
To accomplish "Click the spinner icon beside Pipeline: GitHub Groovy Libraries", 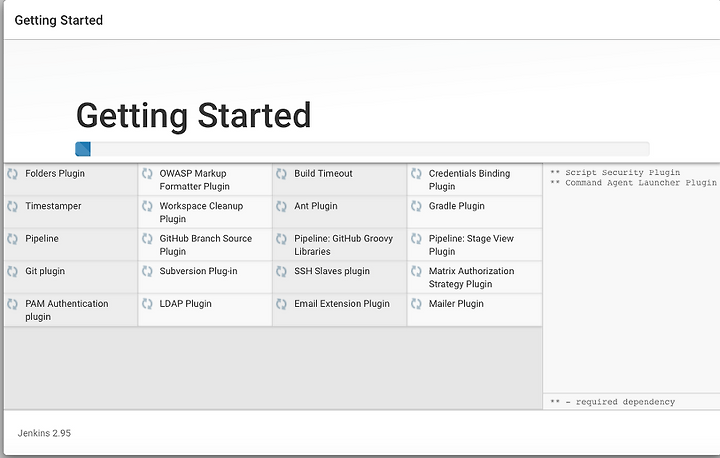I will click(x=281, y=239).
